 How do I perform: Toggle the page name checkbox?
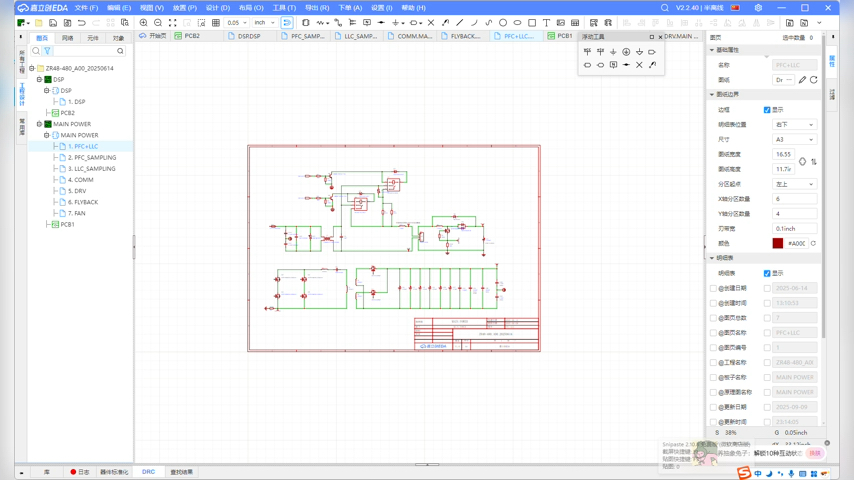point(713,333)
